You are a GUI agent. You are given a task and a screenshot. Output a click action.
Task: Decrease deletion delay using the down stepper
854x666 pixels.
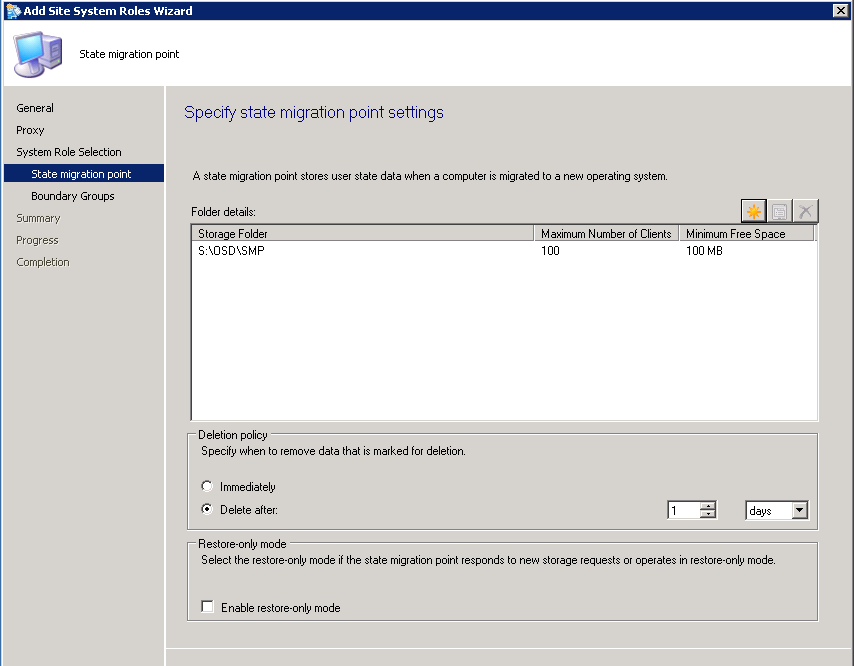point(708,513)
